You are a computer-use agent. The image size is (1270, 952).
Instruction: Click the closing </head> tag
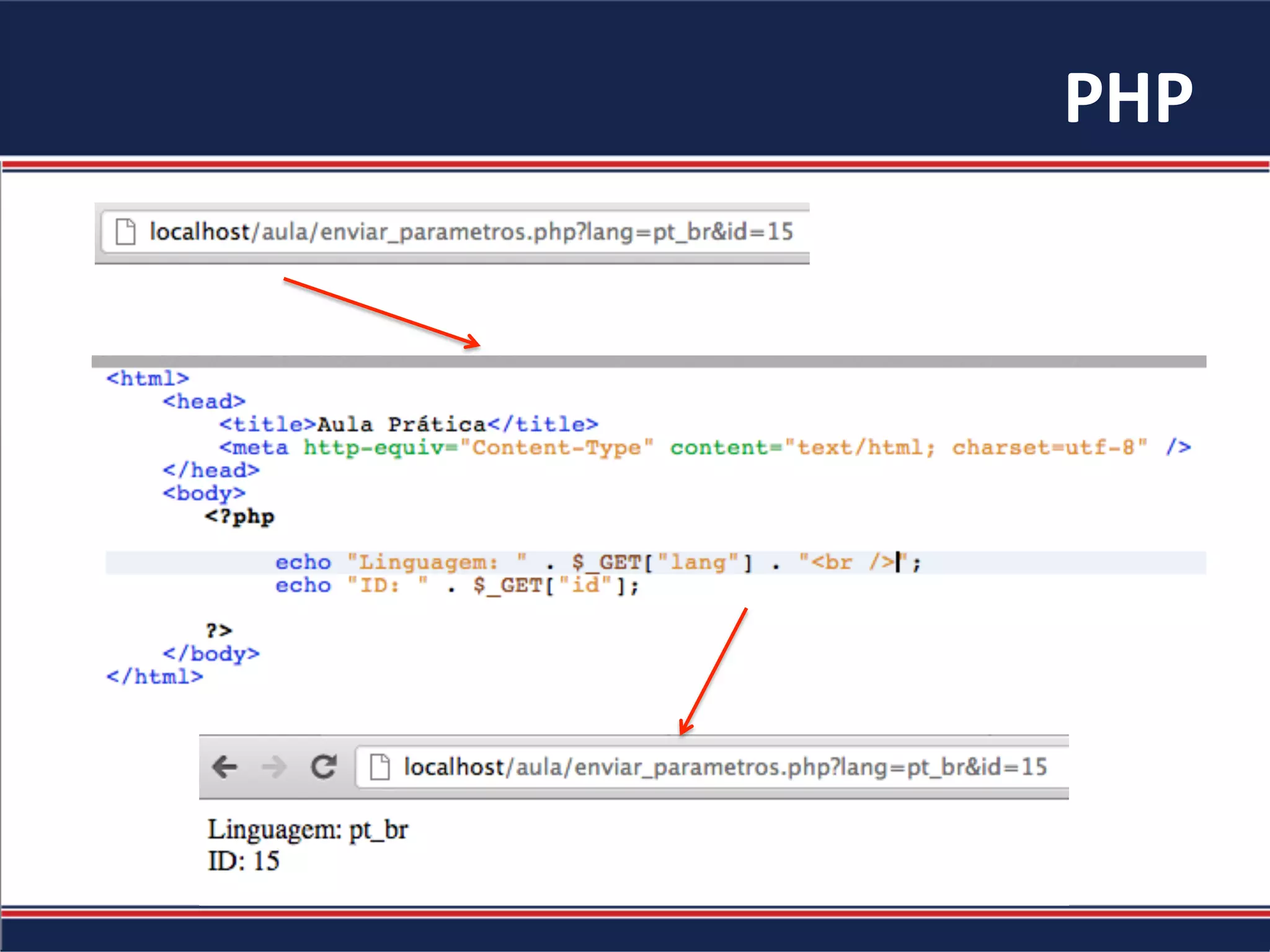click(211, 470)
